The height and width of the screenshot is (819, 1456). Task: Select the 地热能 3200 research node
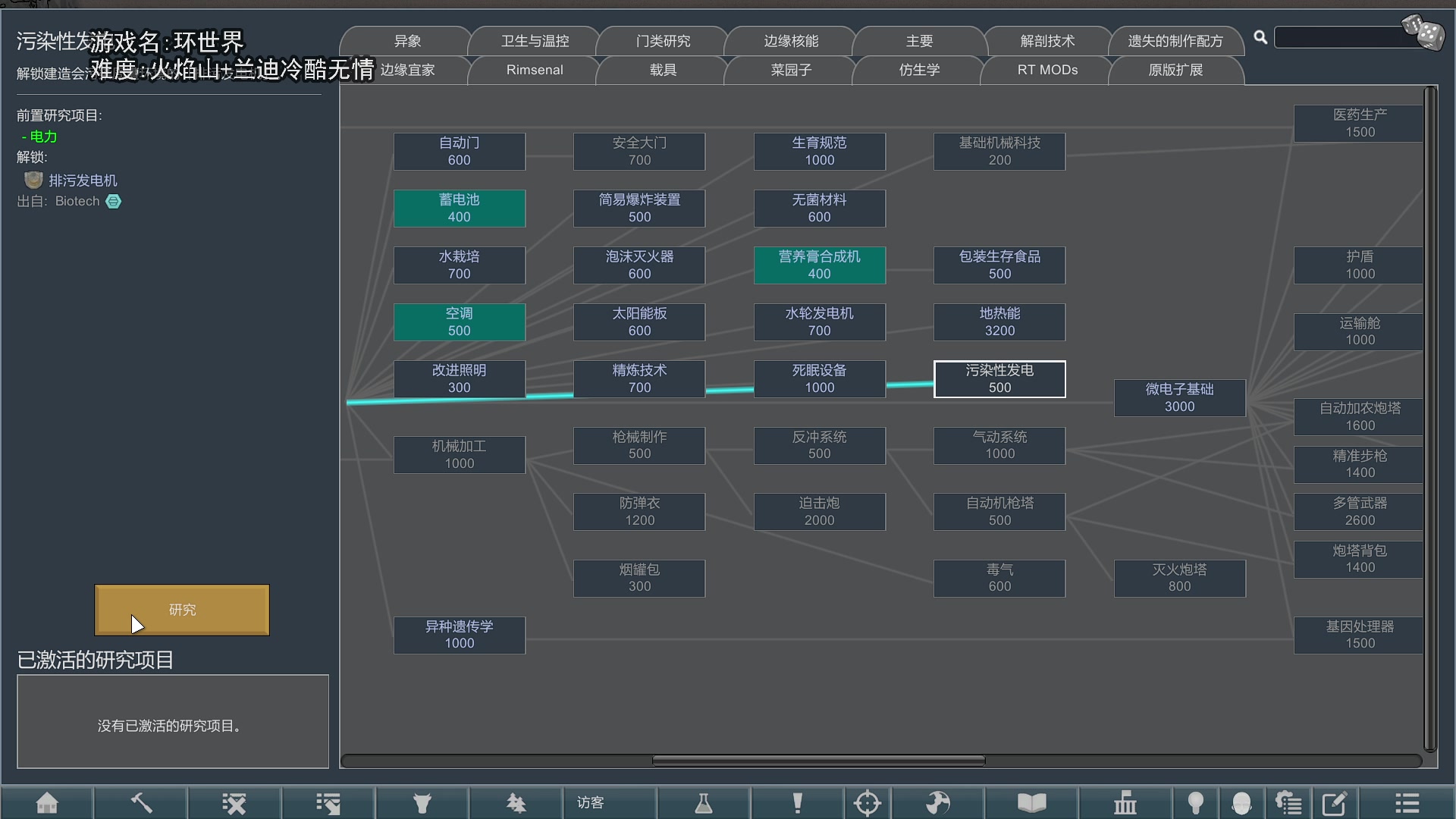999,322
